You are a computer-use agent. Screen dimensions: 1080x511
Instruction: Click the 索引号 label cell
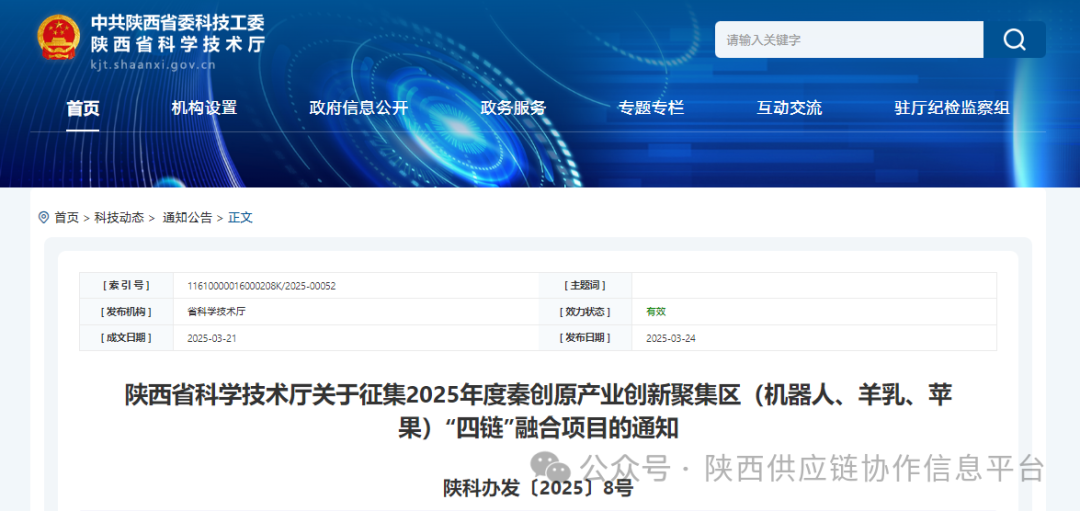[x=126, y=286]
